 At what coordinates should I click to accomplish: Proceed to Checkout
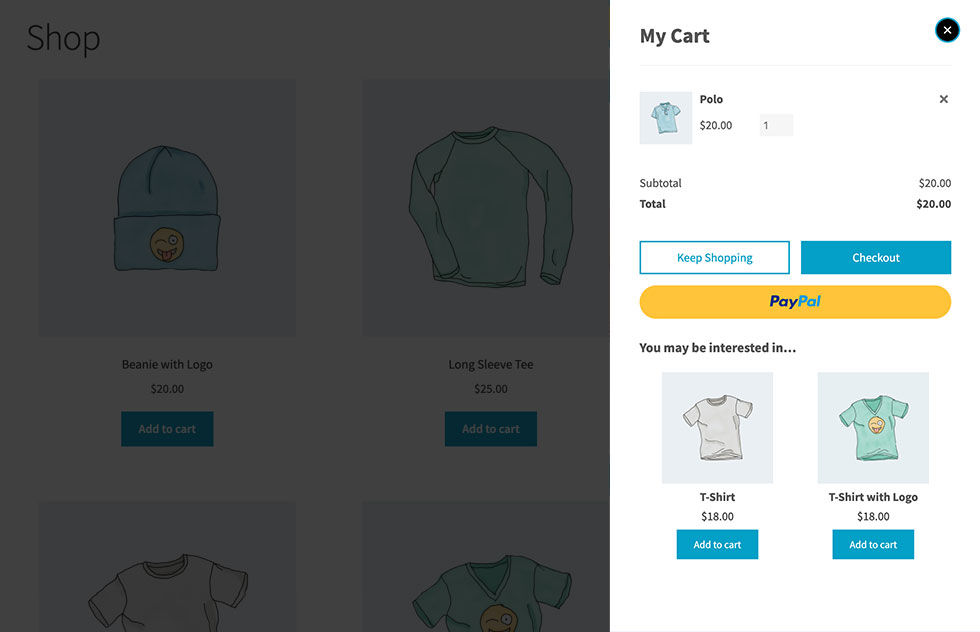[875, 258]
